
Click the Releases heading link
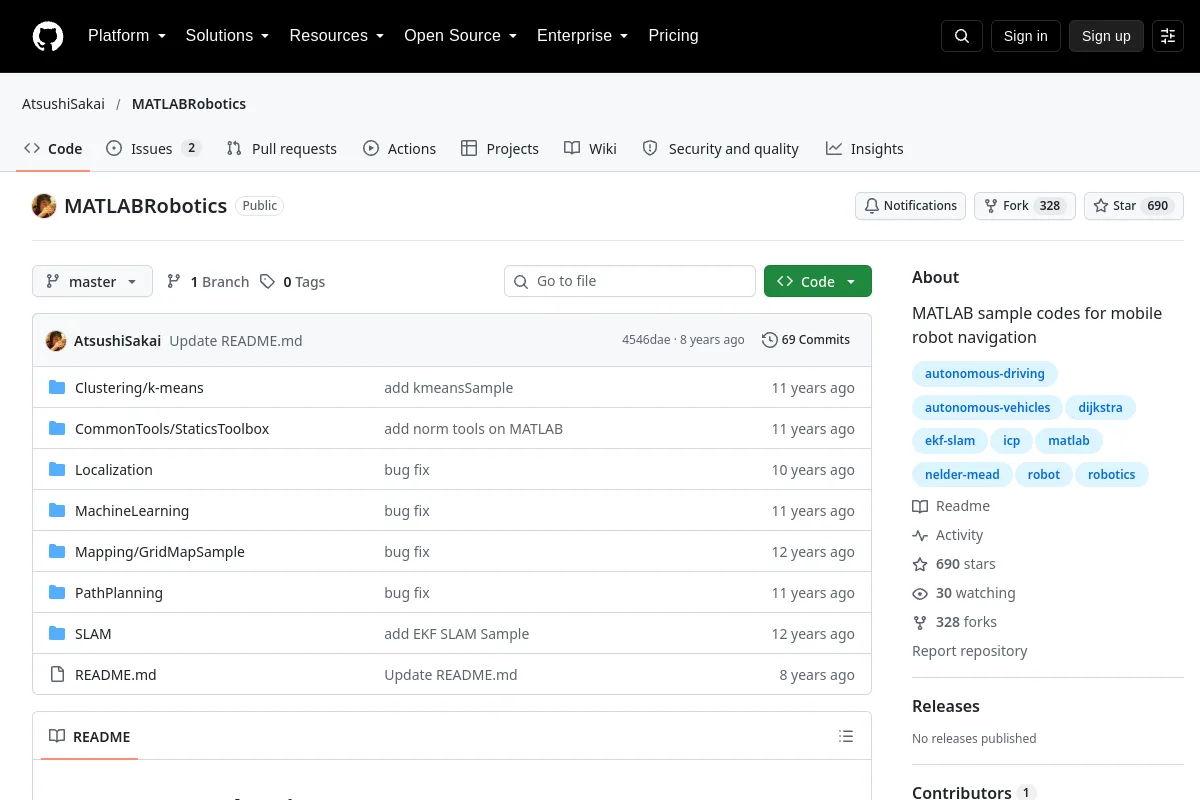pyautogui.click(x=946, y=706)
